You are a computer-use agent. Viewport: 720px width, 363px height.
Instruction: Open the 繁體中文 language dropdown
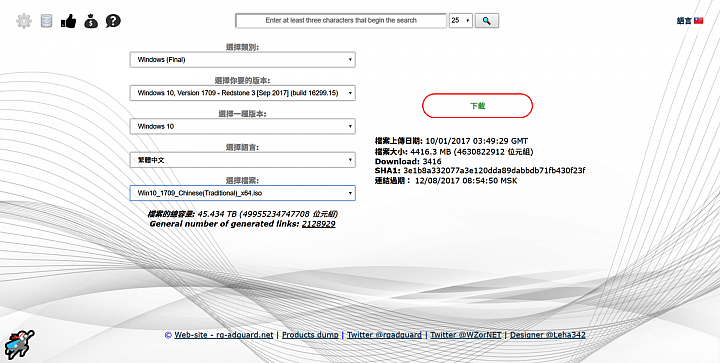point(242,160)
